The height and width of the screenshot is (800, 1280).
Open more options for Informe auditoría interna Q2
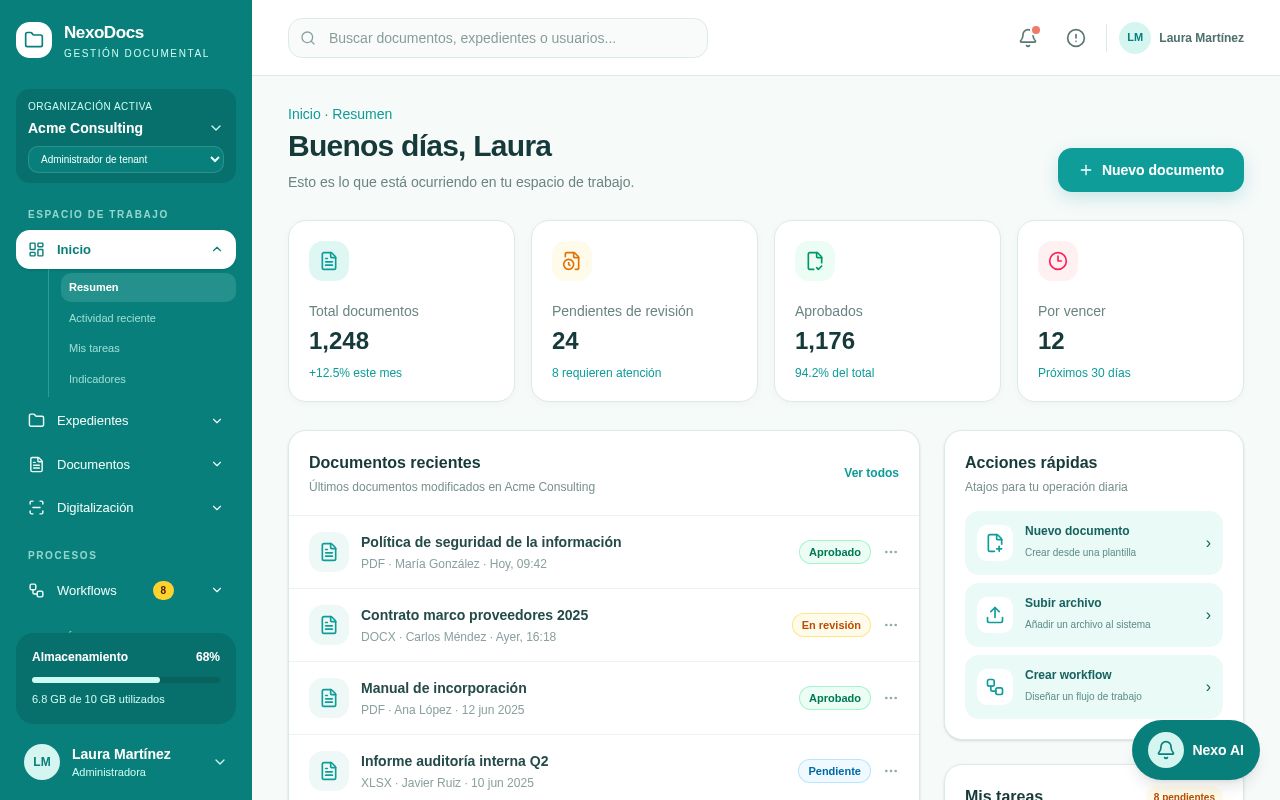[891, 771]
